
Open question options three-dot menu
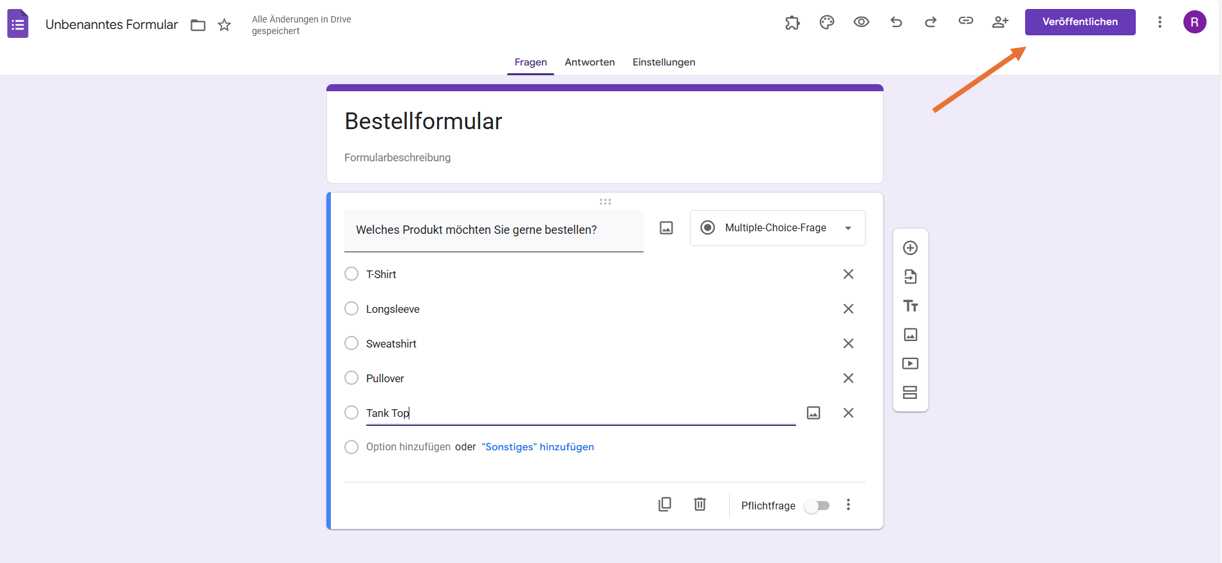point(848,505)
